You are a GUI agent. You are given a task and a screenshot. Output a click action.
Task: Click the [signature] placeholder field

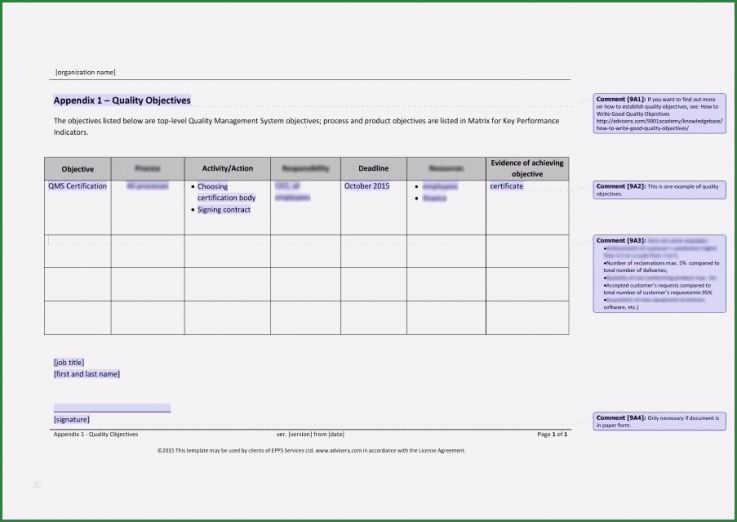(71, 419)
